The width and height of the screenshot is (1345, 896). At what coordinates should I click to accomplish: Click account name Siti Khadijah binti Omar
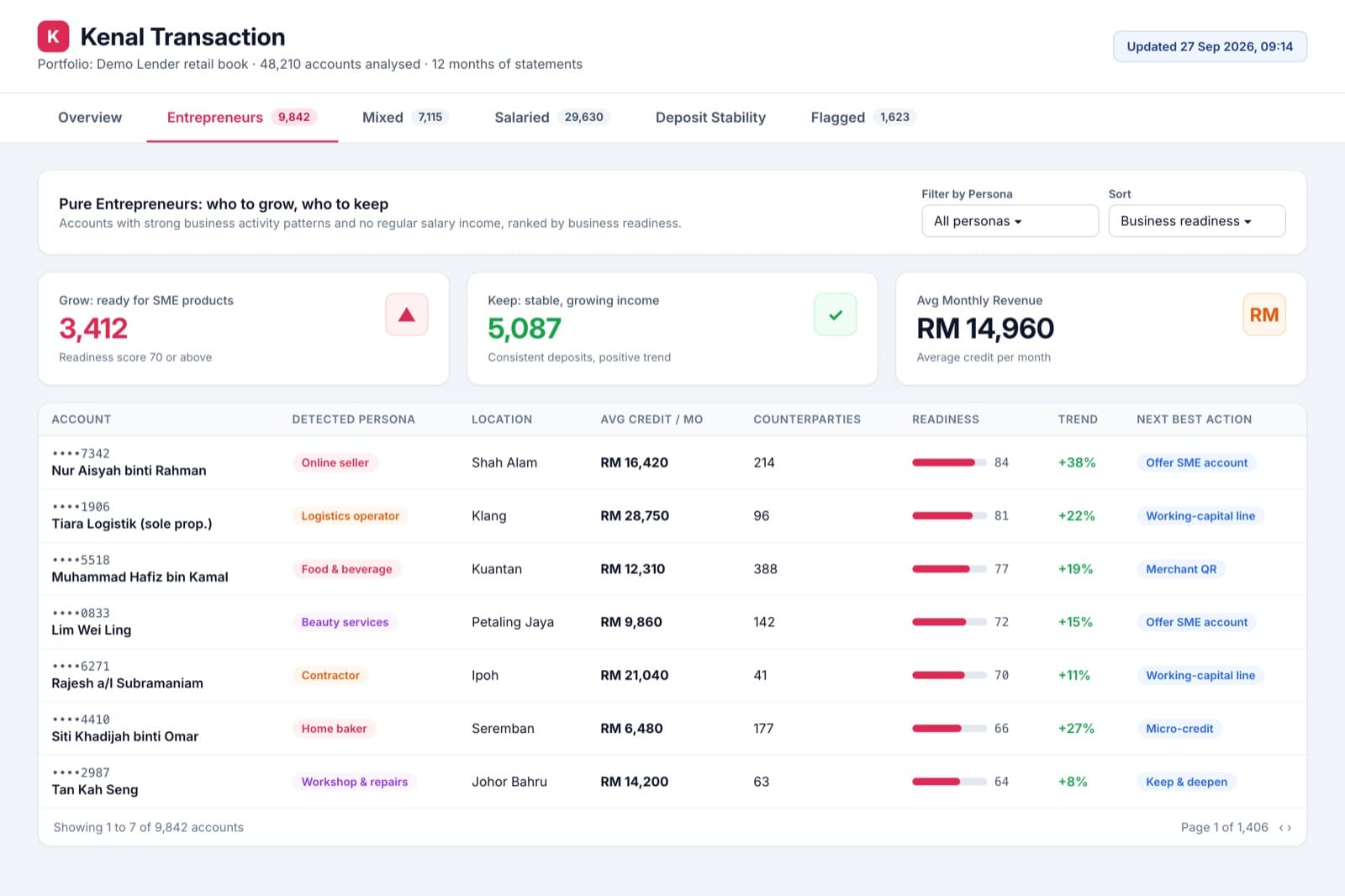pyautogui.click(x=125, y=737)
